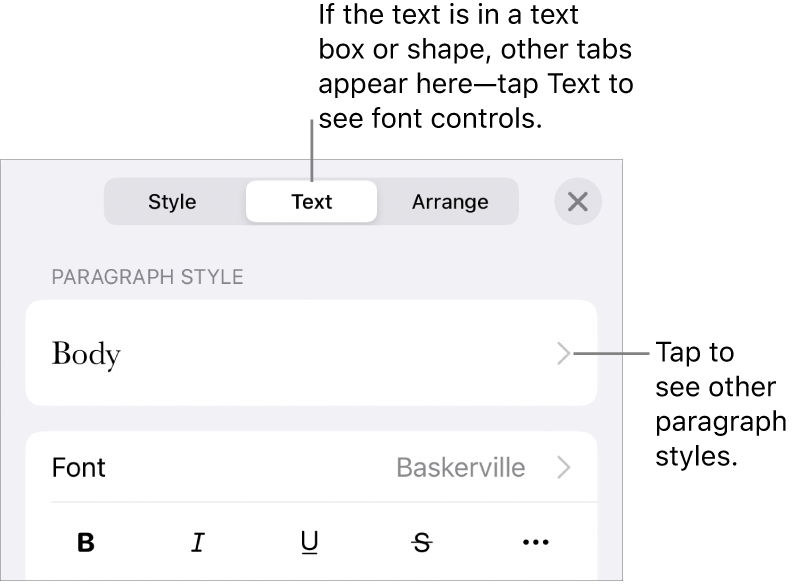Viewport: 806px width, 584px height.
Task: Toggle italic formatting
Action: pyautogui.click(x=198, y=542)
